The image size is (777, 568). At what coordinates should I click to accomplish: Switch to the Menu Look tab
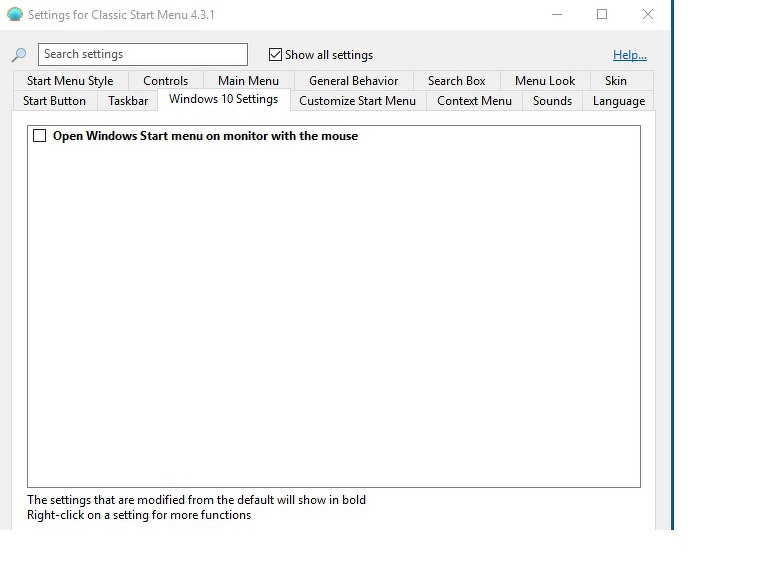pos(545,81)
